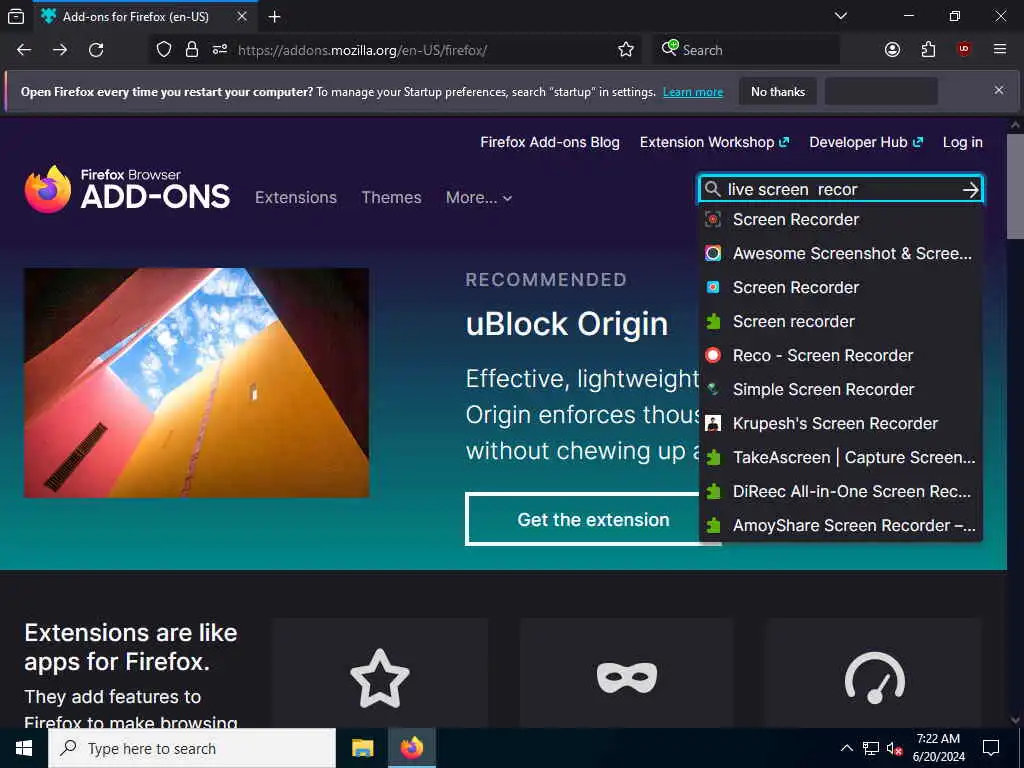
Task: Open File Explorer from the taskbar
Action: coord(362,748)
